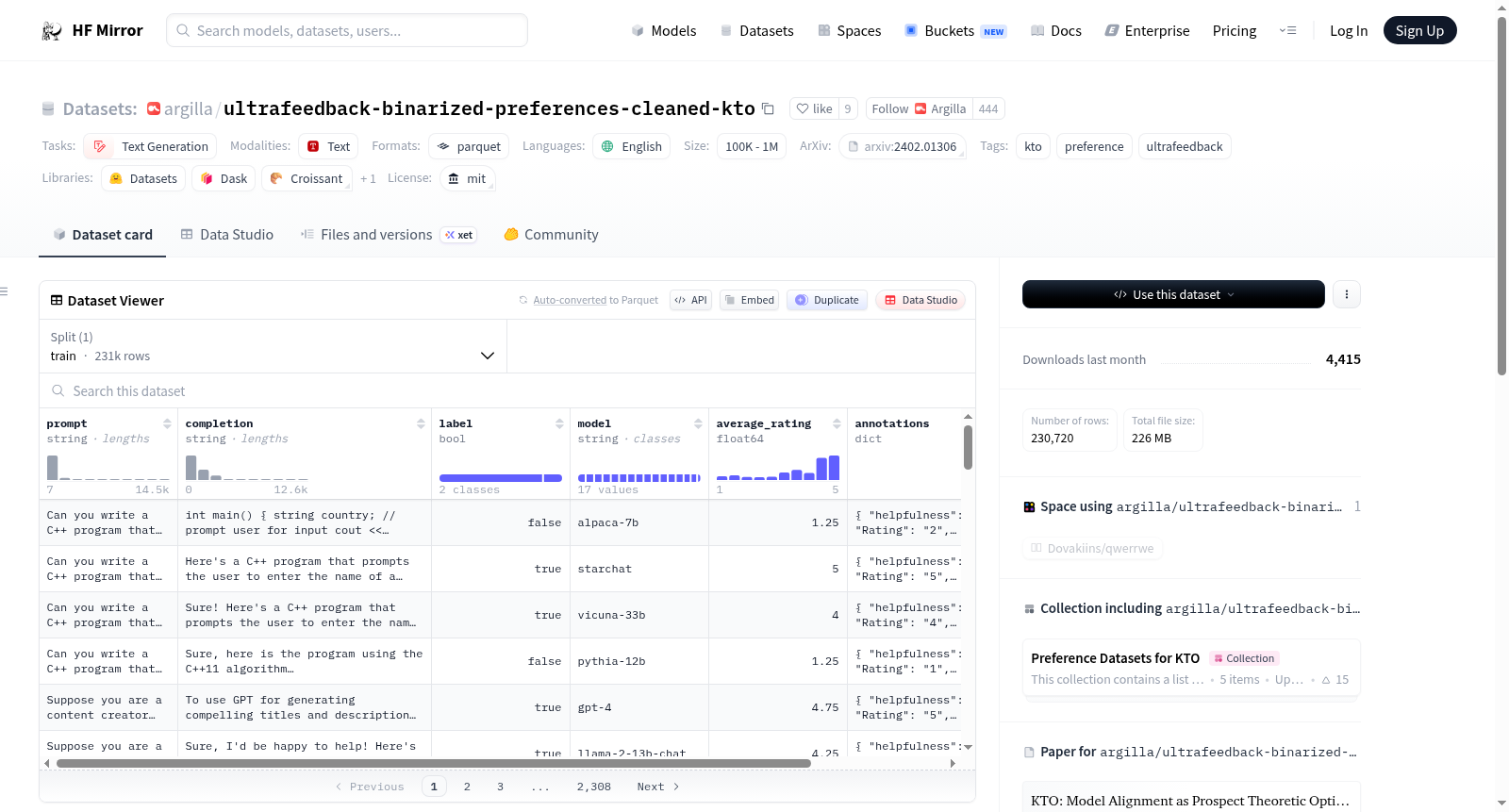Viewport: 1509px width, 812px height.
Task: Expand additional libraries with + 1
Action: coord(368,178)
